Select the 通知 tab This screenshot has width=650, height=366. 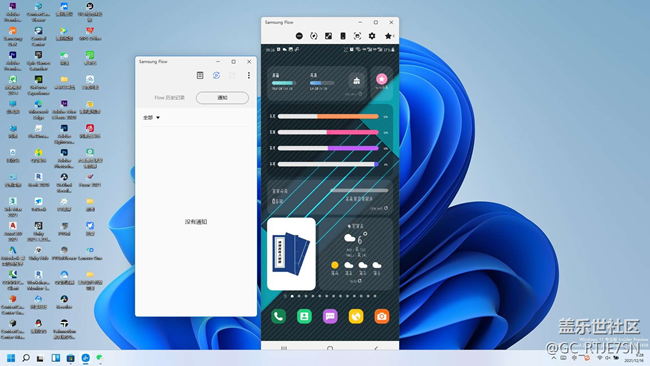[x=222, y=98]
